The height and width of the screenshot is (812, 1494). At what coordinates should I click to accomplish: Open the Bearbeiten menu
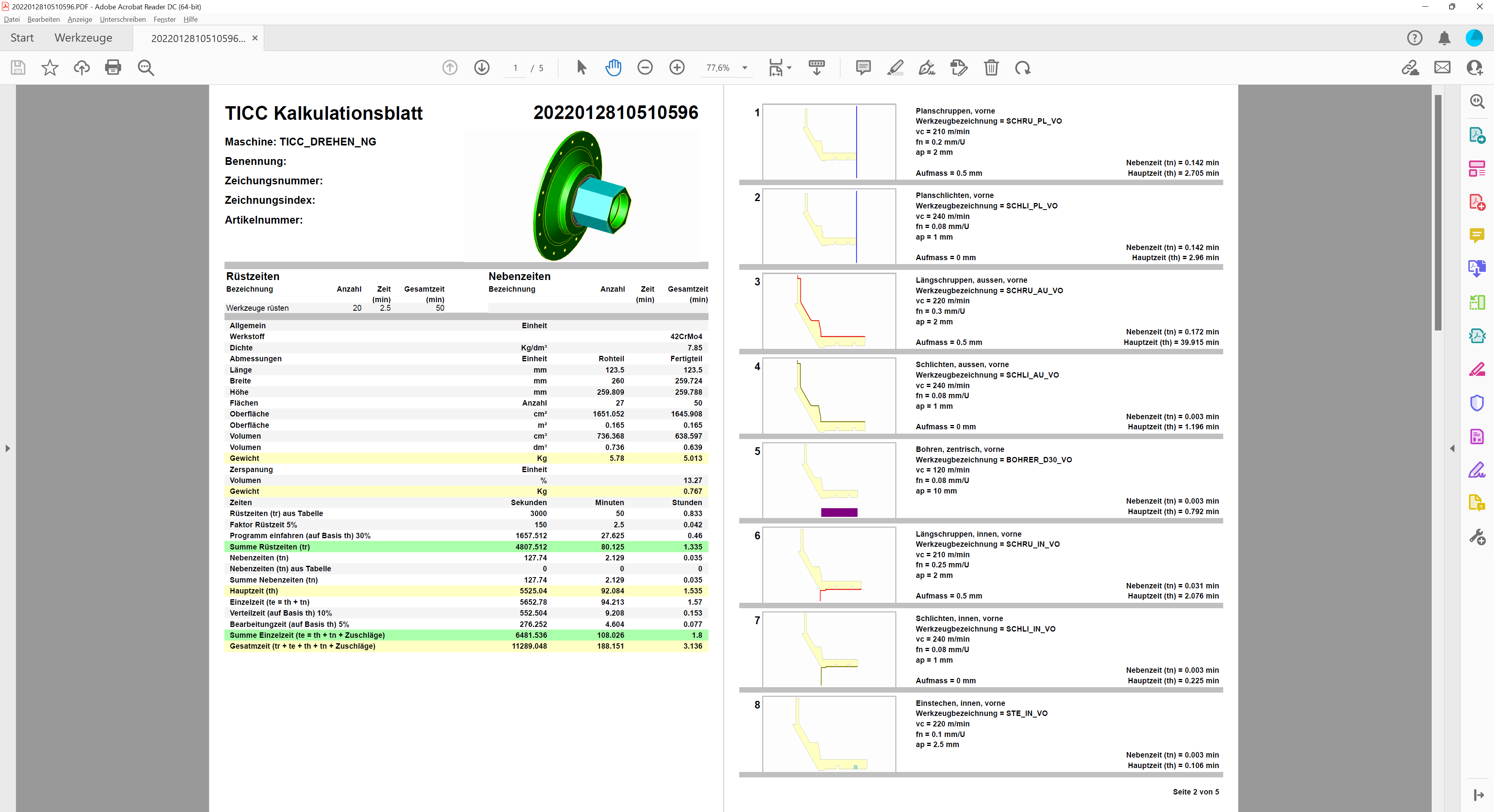[x=44, y=19]
